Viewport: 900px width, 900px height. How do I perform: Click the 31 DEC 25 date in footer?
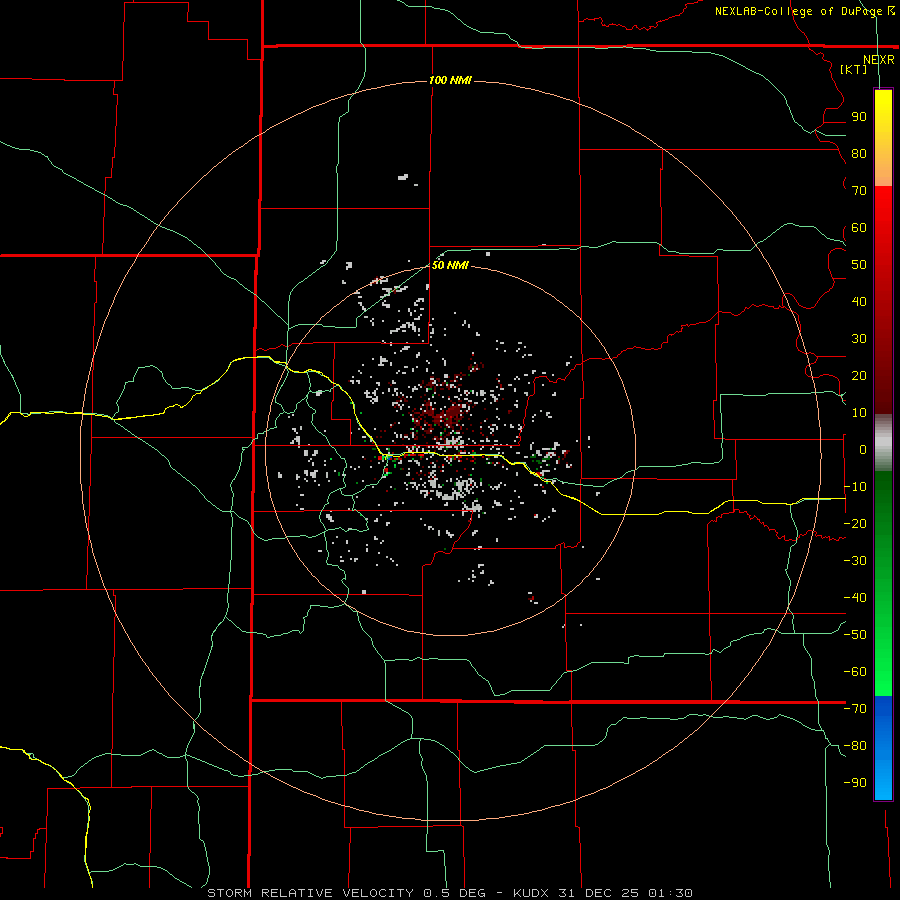[598, 893]
